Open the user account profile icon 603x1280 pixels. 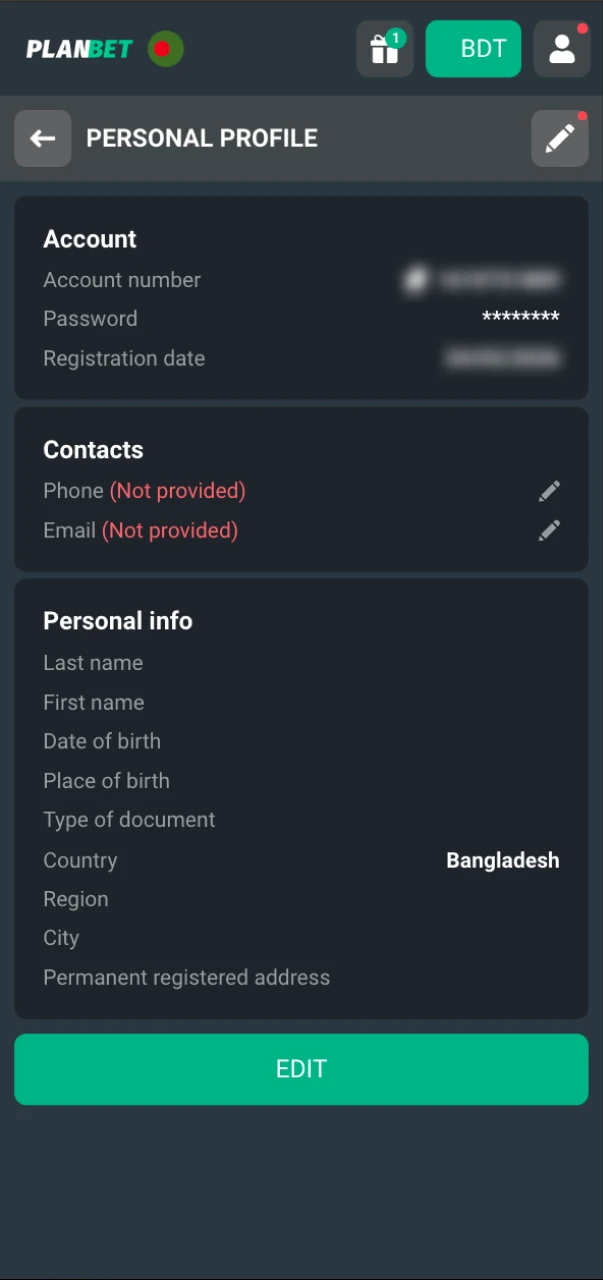561,48
